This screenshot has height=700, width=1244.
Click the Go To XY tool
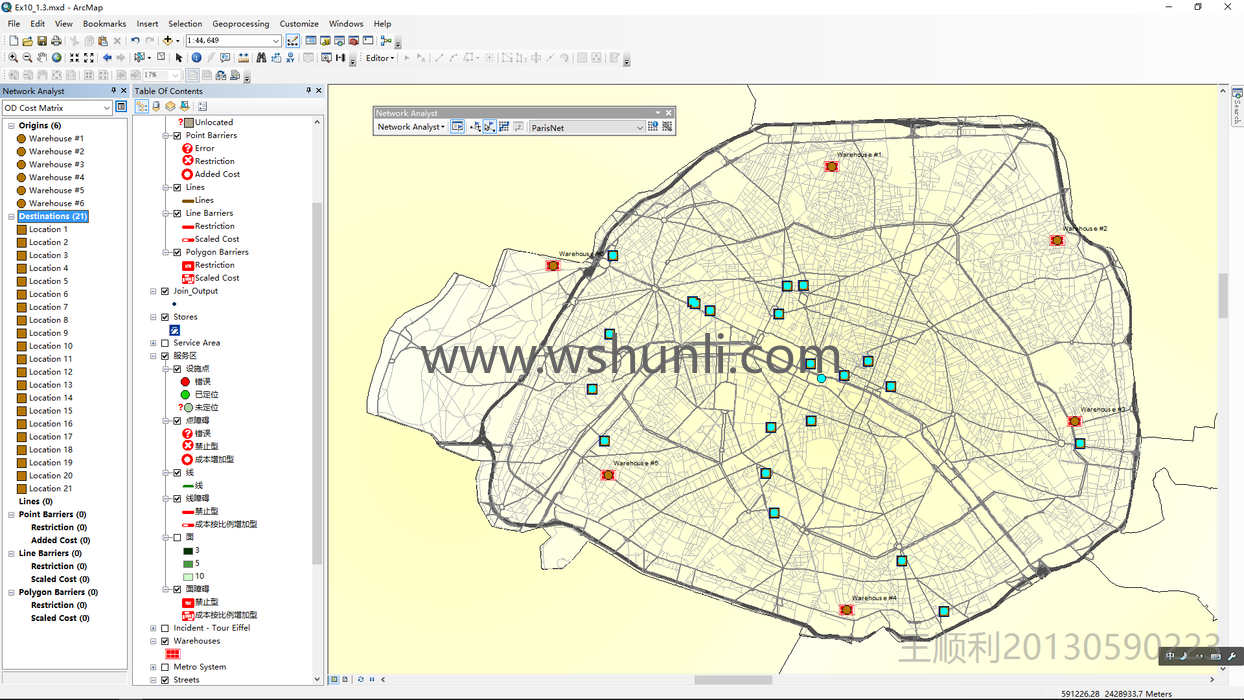pos(290,58)
